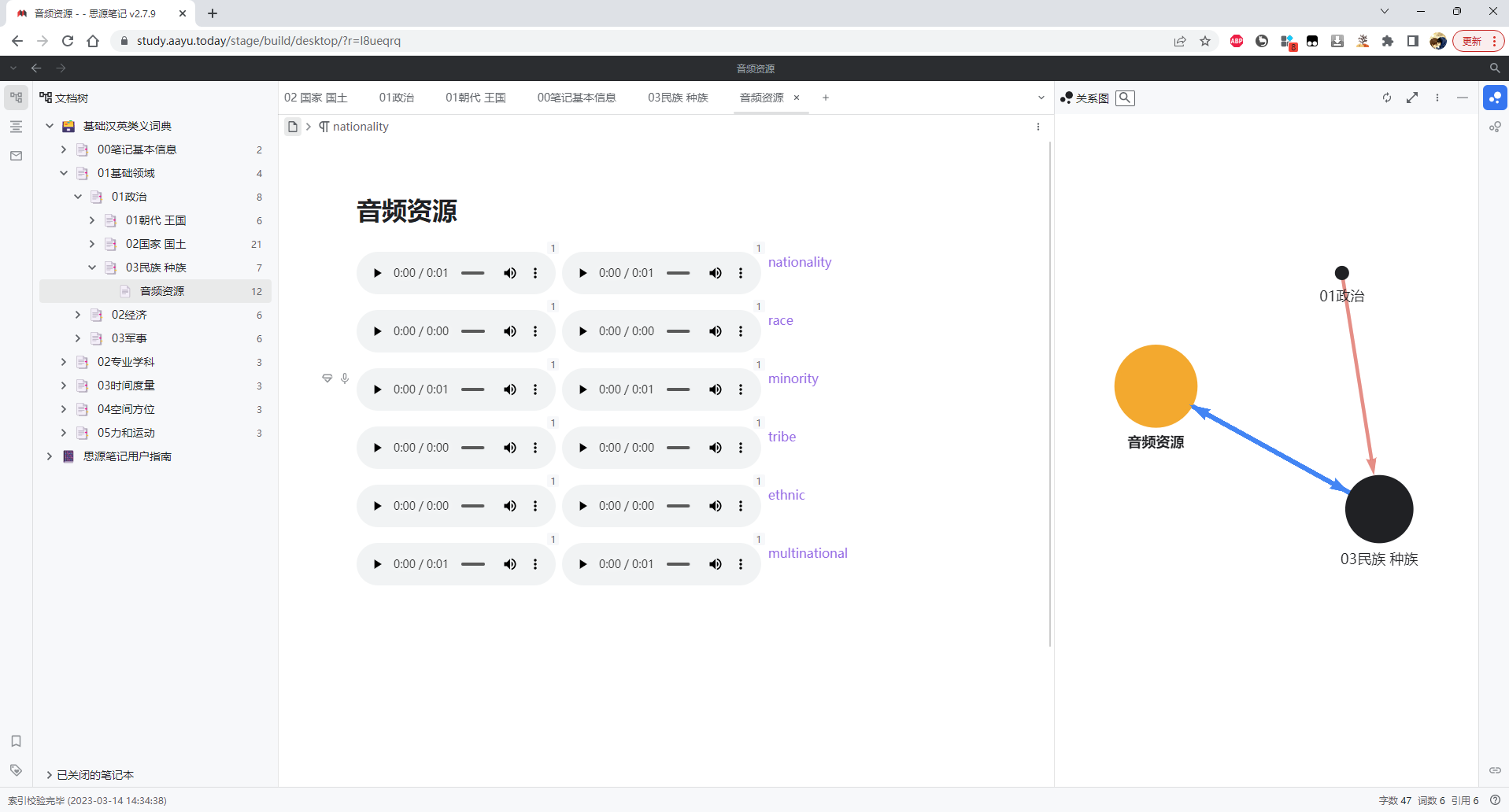Open the global relation graph icon
The height and width of the screenshot is (812, 1509).
tap(1495, 126)
